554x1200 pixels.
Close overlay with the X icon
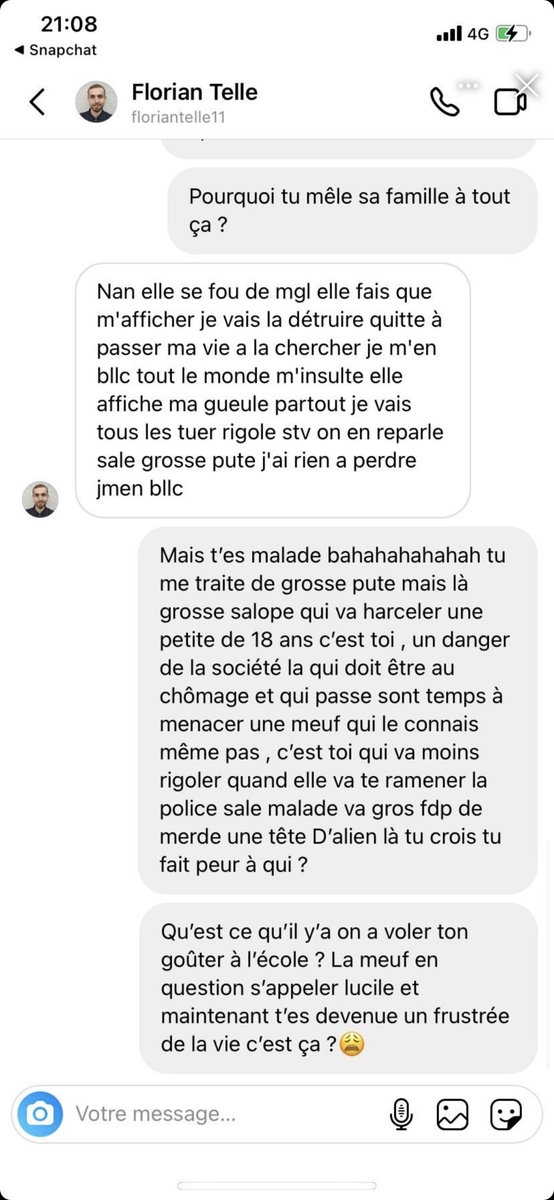pos(527,85)
